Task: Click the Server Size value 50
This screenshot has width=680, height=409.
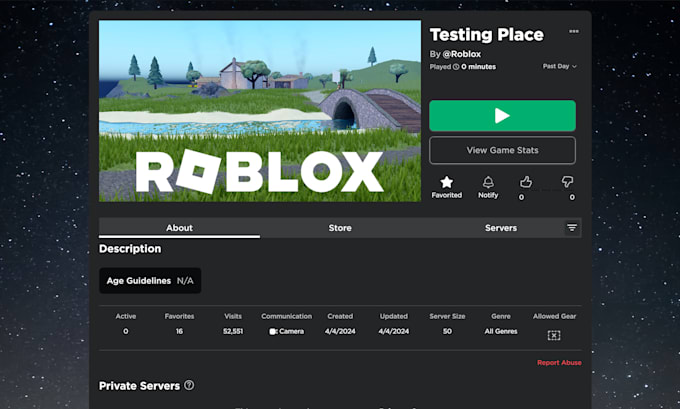Action: (447, 331)
